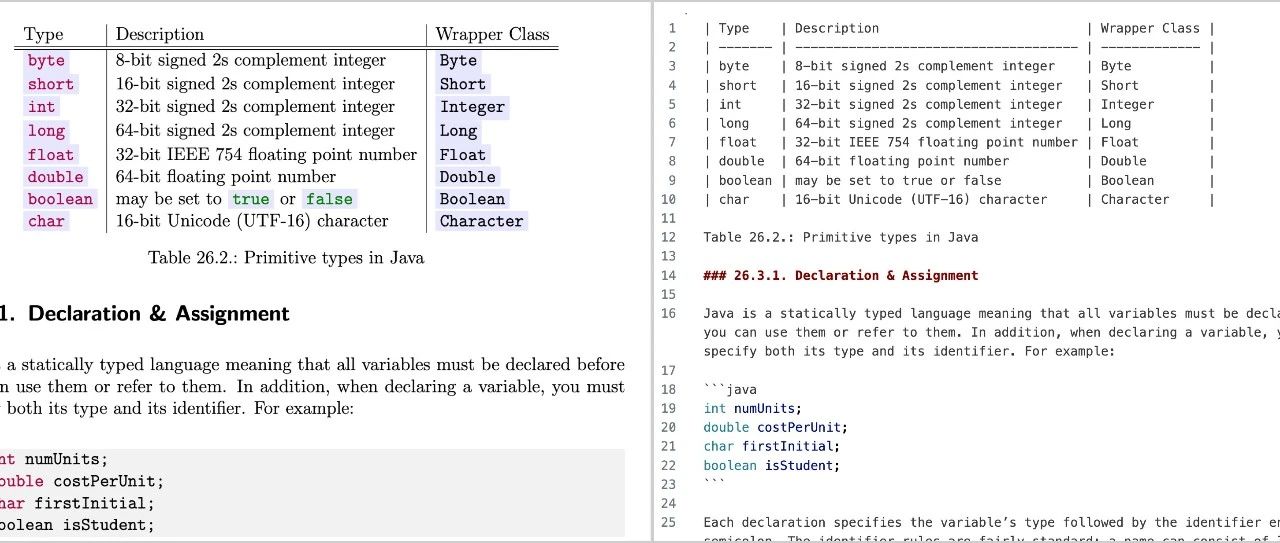
Task: Click '16-bit Unicode (UTF-16) character' in rendered table
Action: coord(252,220)
